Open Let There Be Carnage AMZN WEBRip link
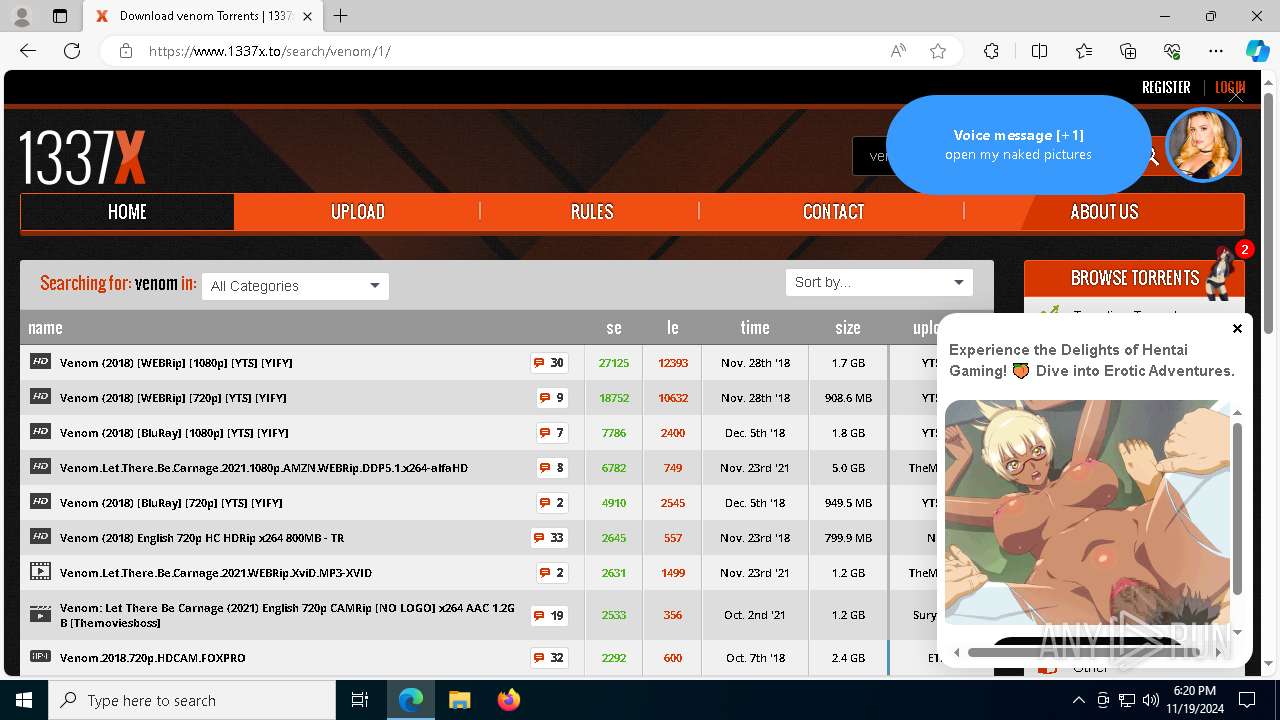Screen dimensions: 1280x720 [264, 468]
